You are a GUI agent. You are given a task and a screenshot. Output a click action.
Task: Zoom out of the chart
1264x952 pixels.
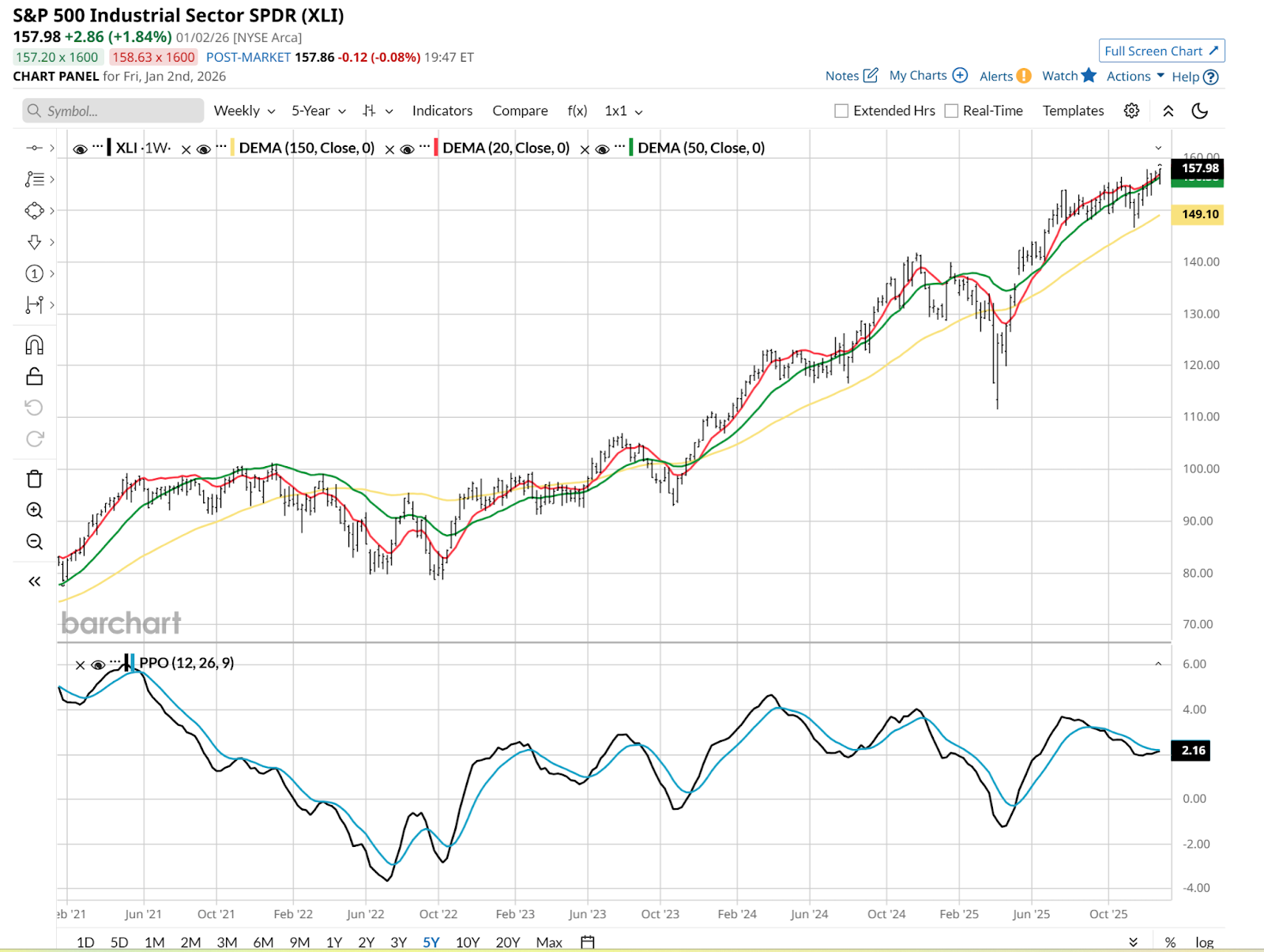coord(35,542)
